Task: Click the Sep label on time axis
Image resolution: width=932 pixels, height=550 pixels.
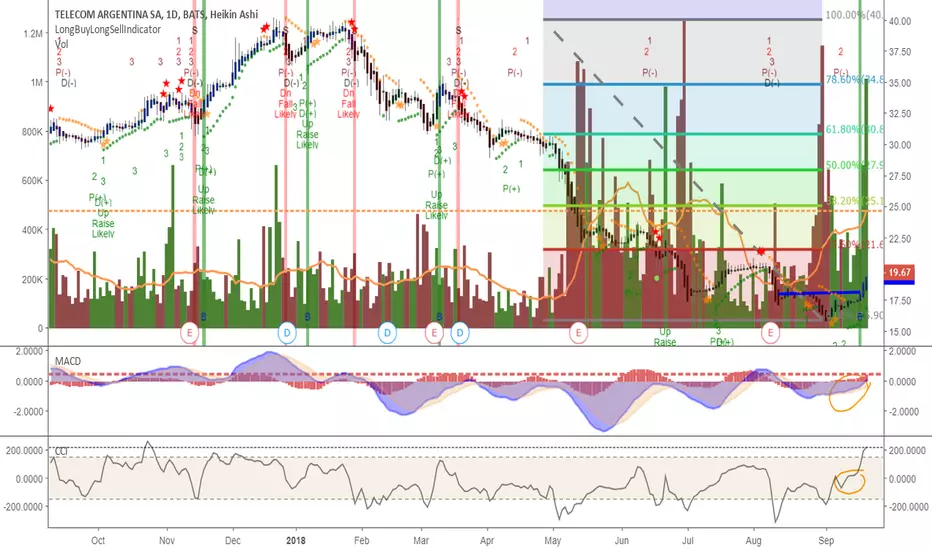Action: (x=826, y=540)
